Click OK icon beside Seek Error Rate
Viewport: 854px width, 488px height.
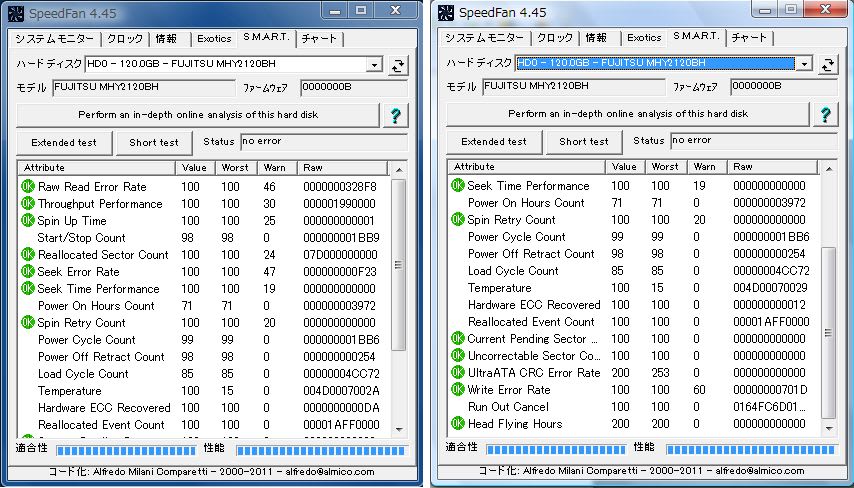[x=28, y=271]
